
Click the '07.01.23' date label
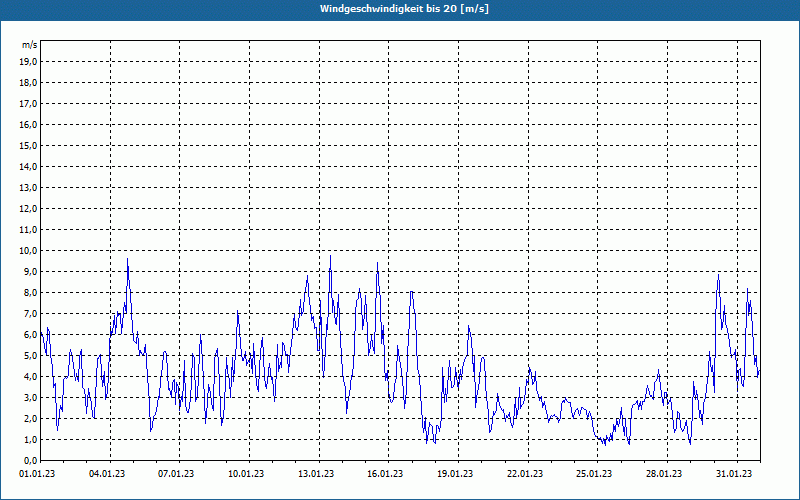coord(176,474)
